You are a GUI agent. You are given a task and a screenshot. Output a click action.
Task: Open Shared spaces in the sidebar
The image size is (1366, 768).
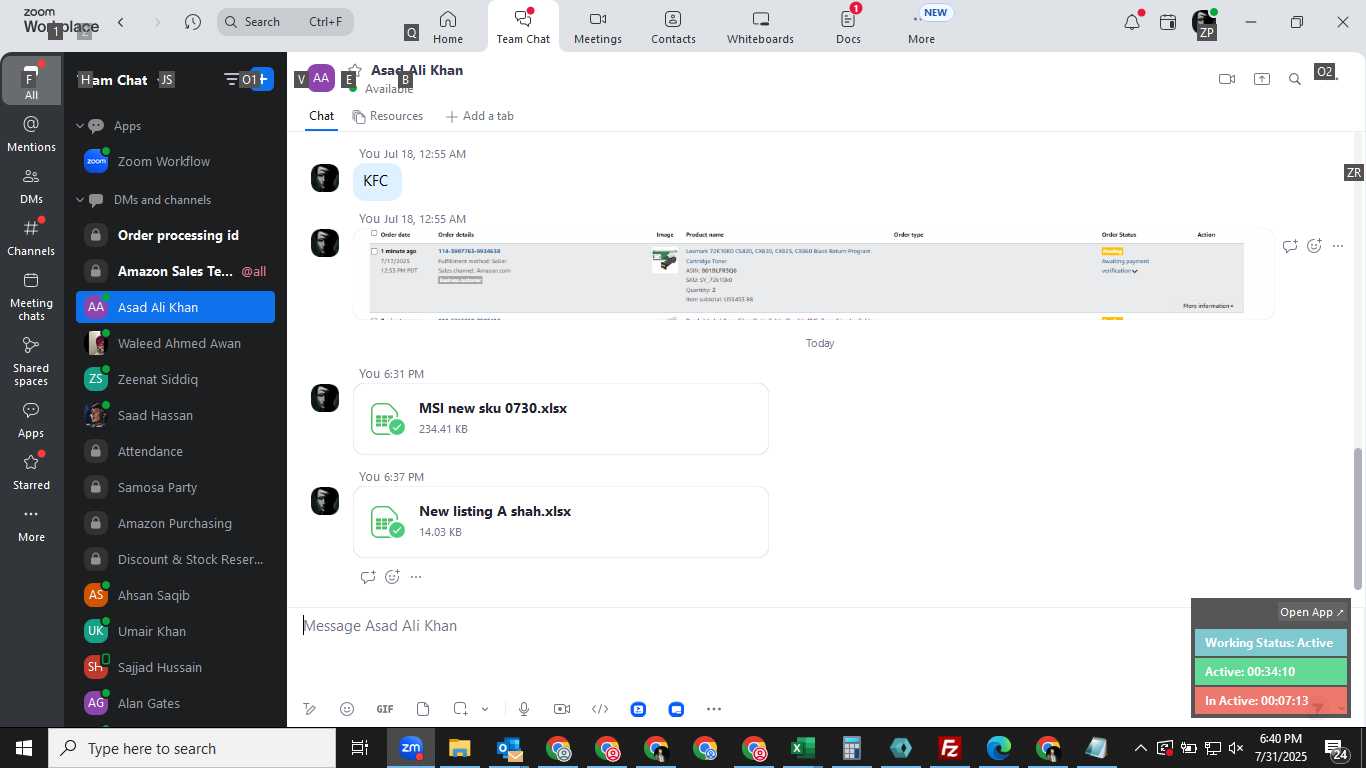pyautogui.click(x=31, y=361)
